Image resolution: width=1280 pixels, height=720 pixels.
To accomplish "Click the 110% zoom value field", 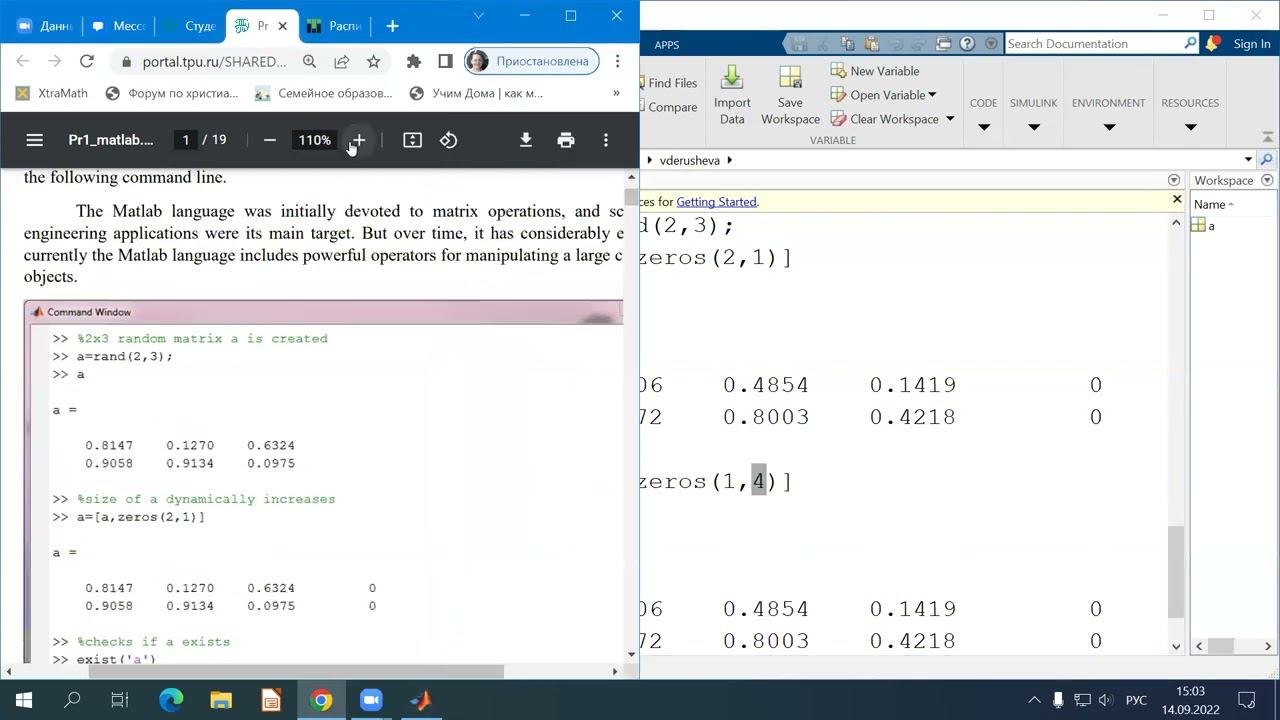I will coord(314,140).
